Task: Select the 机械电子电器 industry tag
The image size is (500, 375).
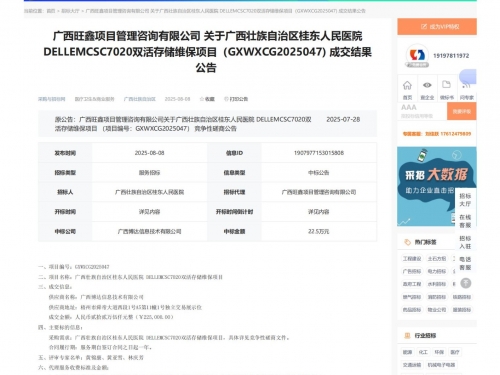Action: (441, 365)
